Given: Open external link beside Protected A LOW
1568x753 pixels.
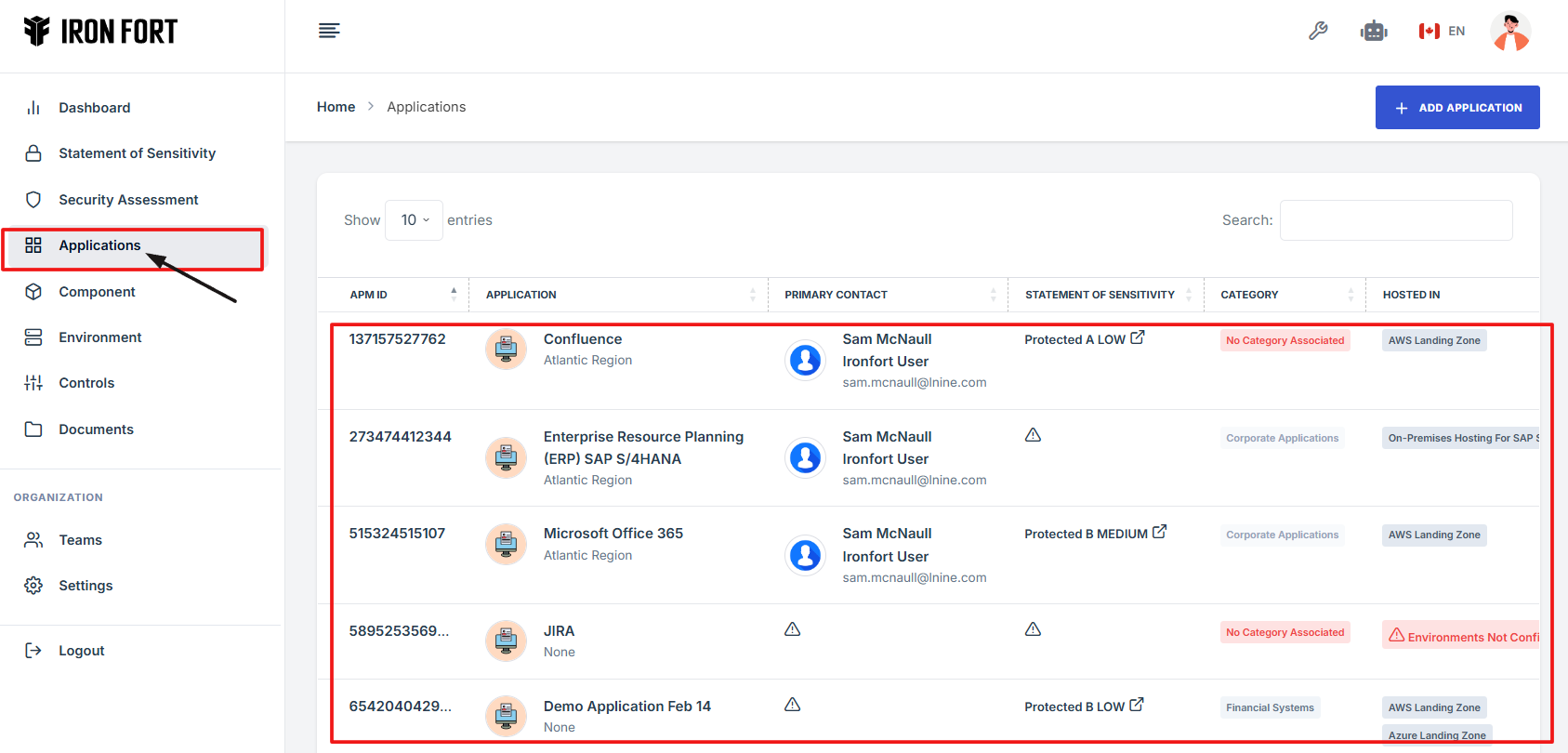Looking at the screenshot, I should point(1138,337).
